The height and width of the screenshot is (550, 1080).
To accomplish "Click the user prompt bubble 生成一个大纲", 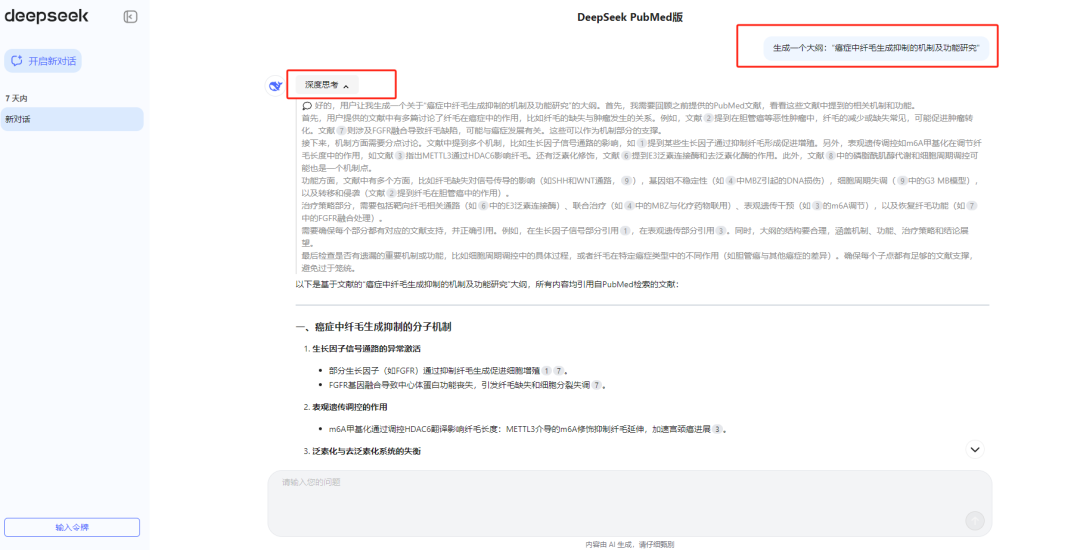I will 875,48.
